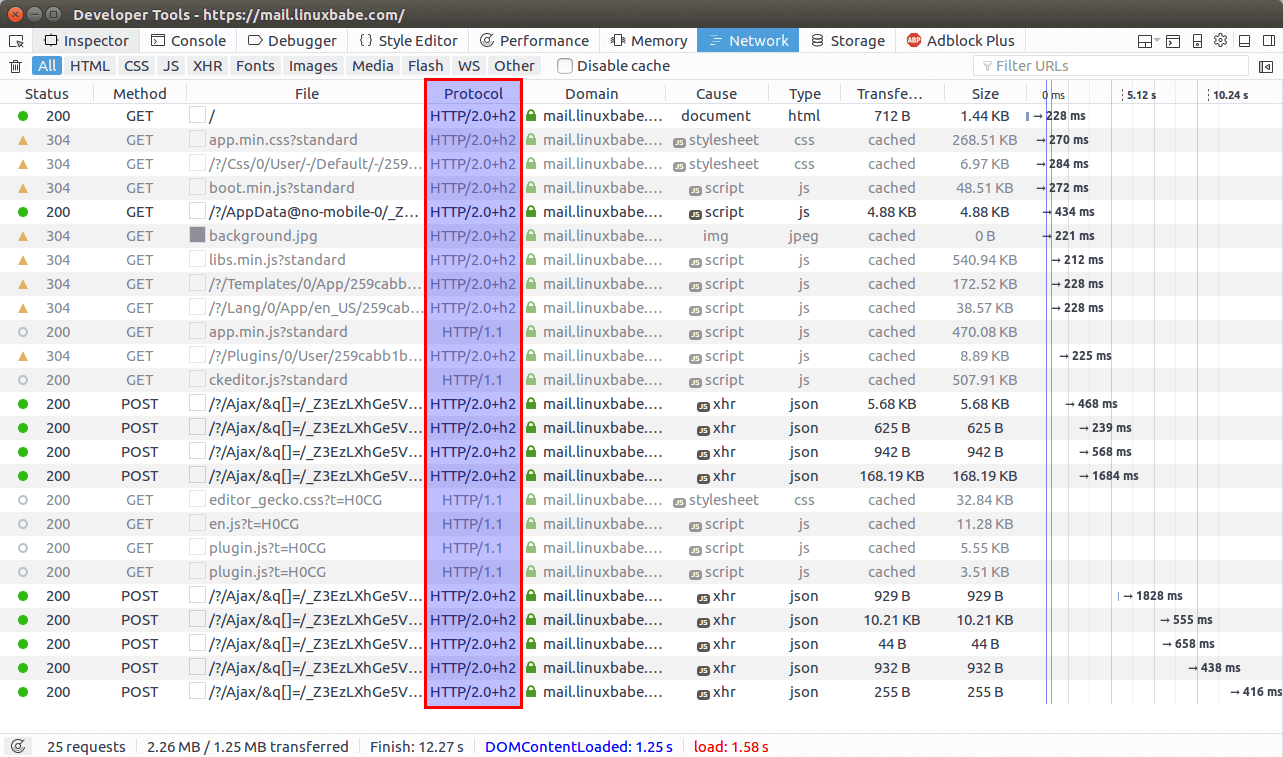Open the Storage tab
Screen dimensions: 1283x757
(847, 41)
